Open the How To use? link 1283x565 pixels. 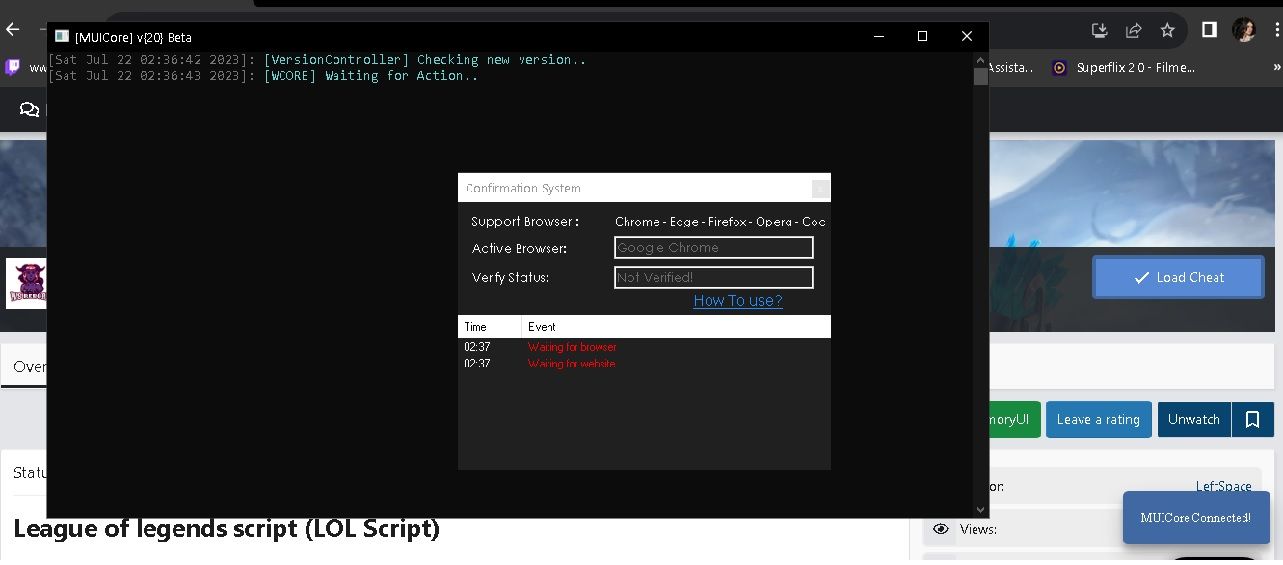(738, 300)
